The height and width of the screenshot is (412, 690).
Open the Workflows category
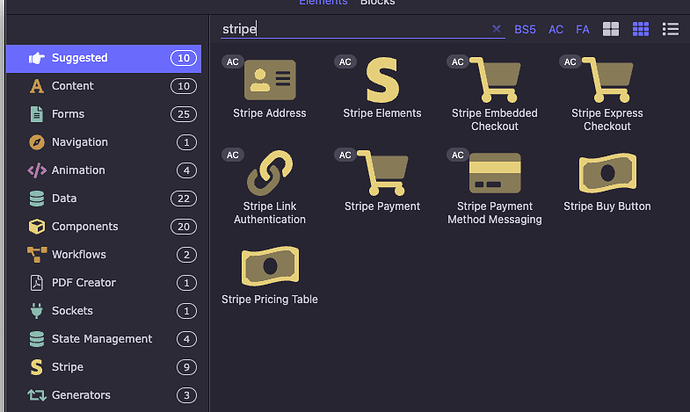pos(103,255)
